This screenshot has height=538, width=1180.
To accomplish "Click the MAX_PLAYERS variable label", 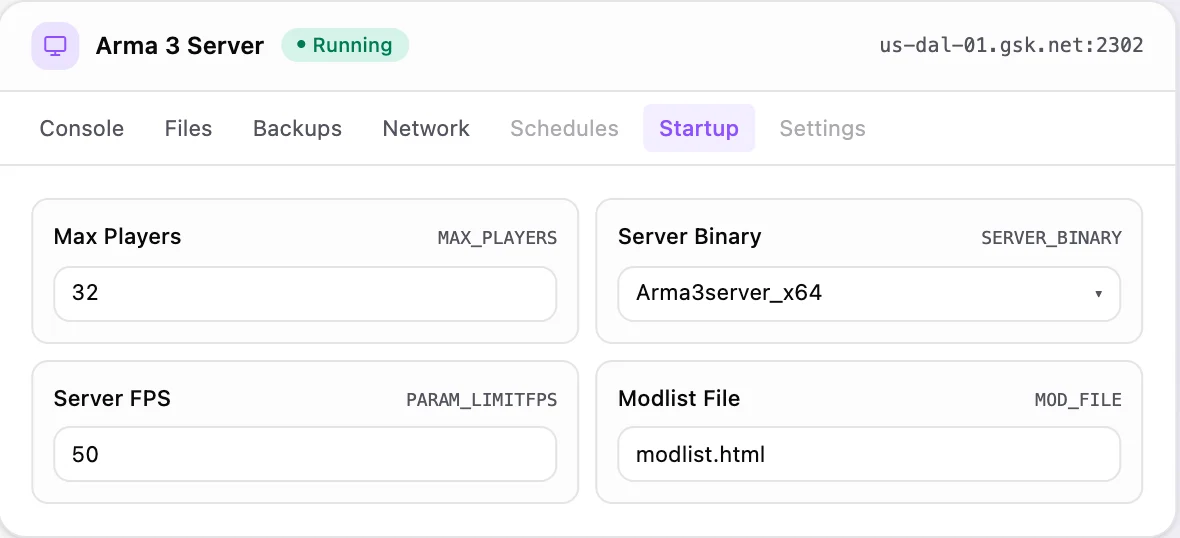I will [497, 238].
